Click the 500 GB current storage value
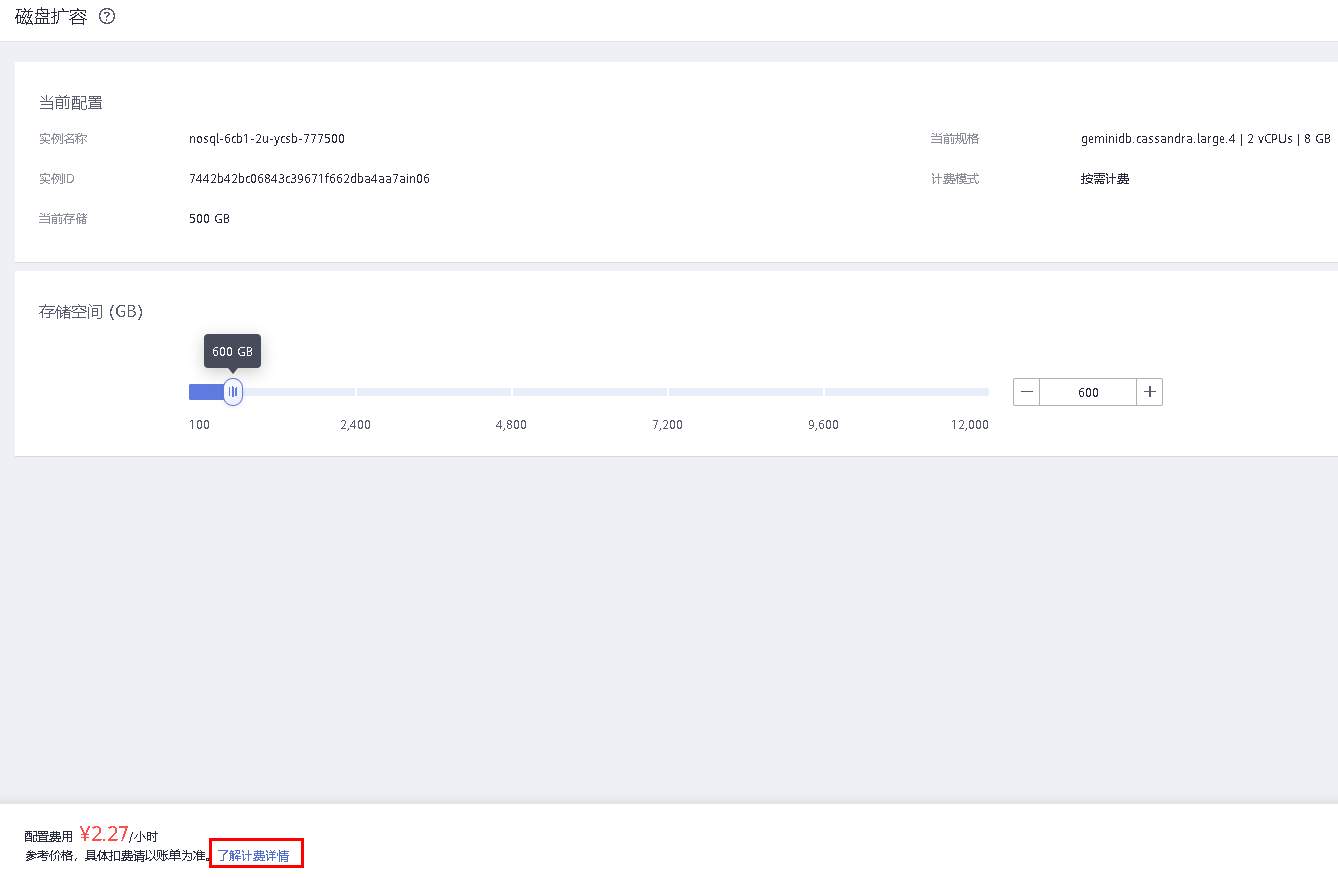 click(x=209, y=219)
